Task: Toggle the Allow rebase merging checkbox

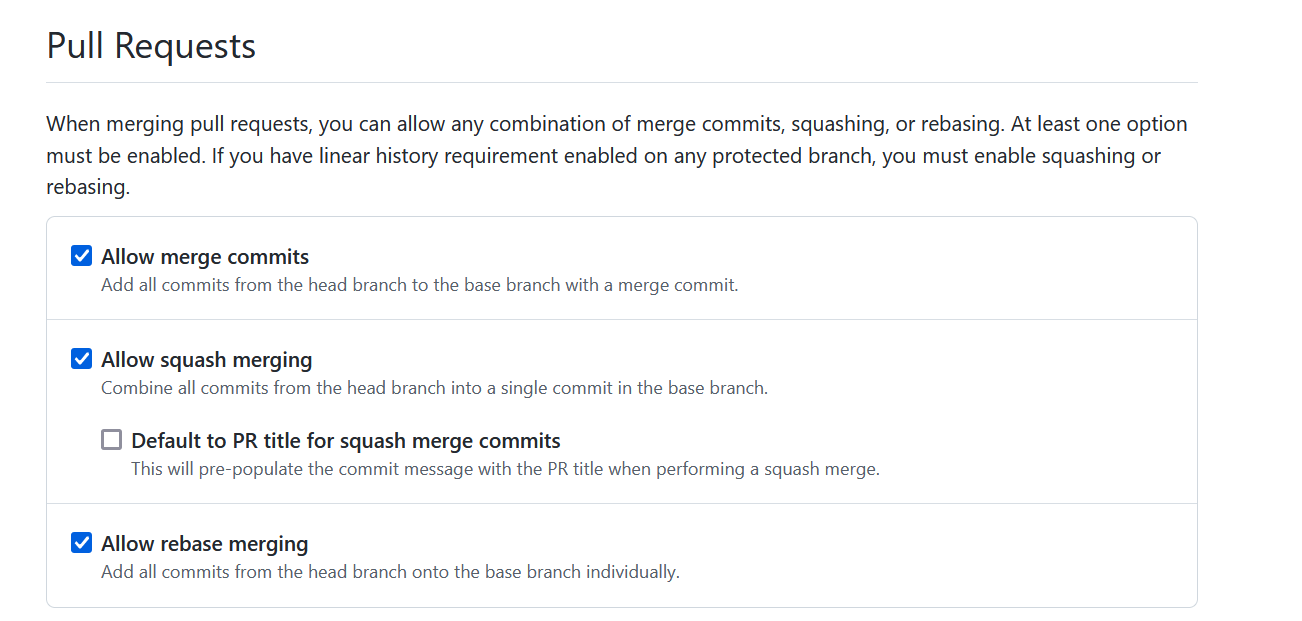Action: coord(81,542)
